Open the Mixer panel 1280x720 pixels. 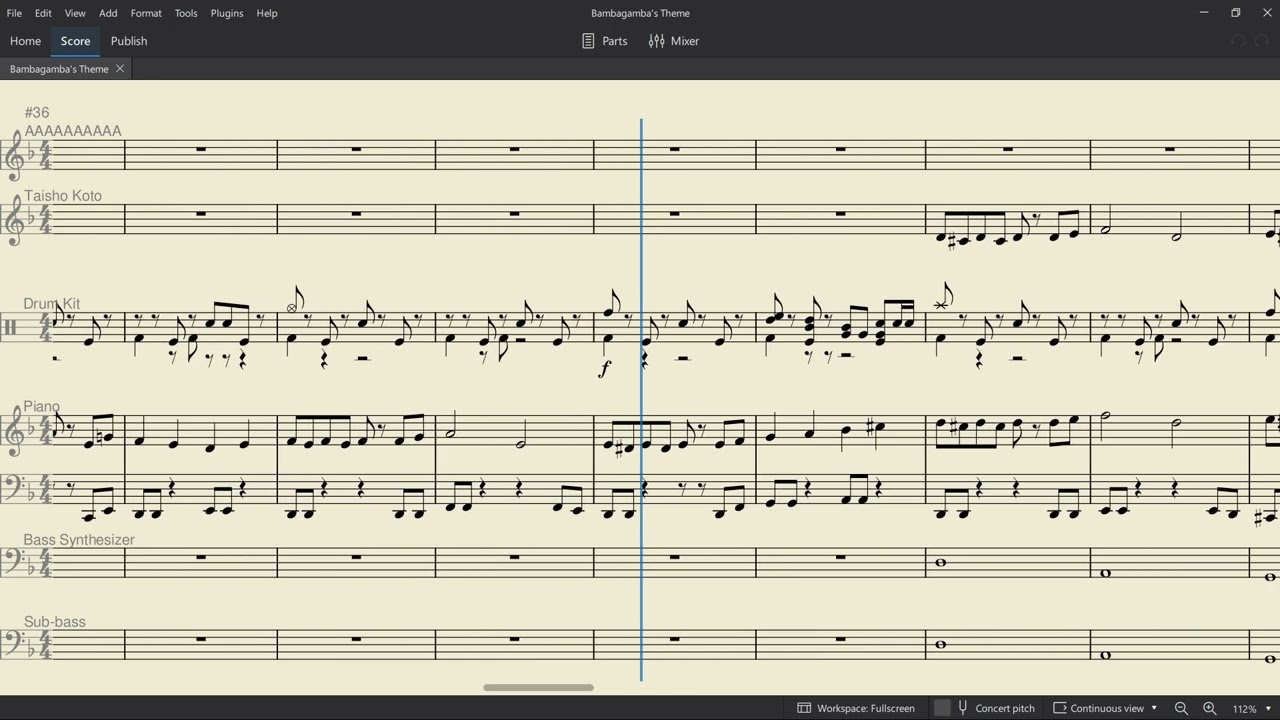click(x=674, y=41)
